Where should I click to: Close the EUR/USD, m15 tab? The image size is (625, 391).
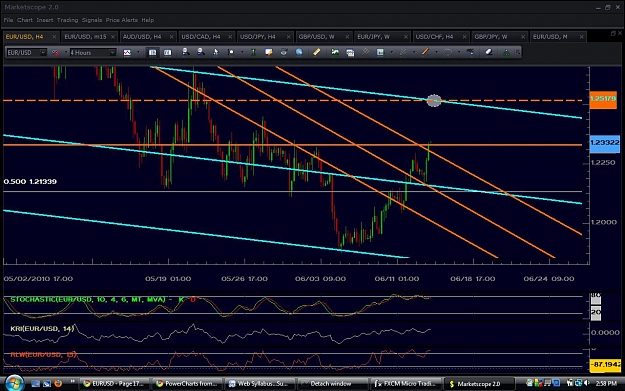pos(113,37)
